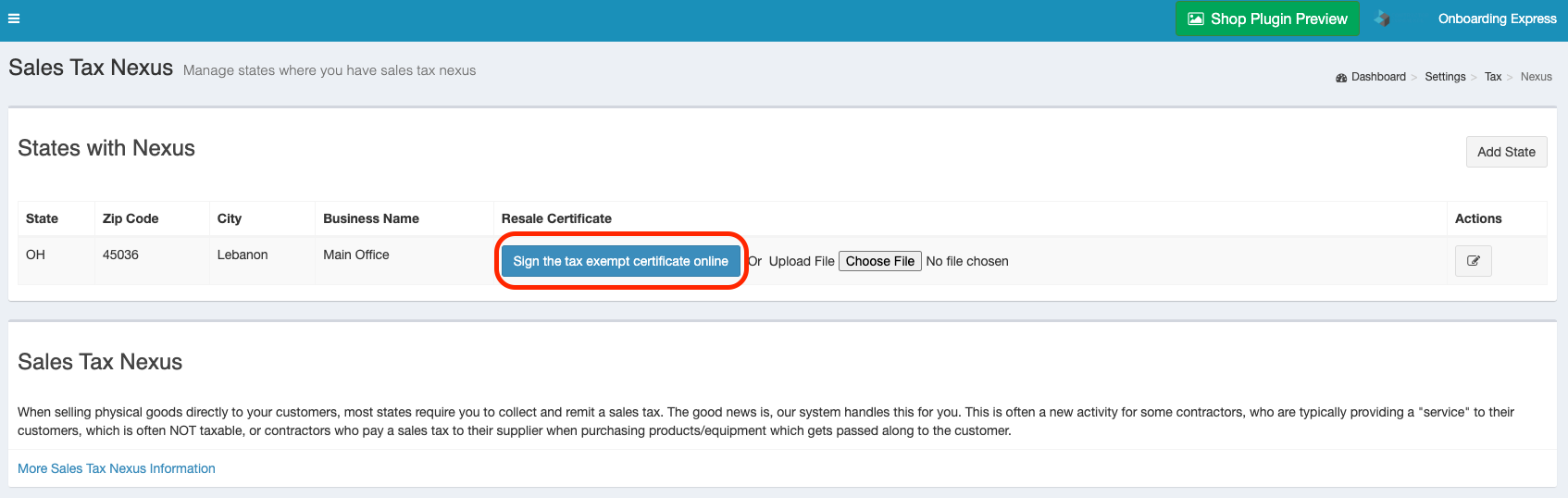This screenshot has height=498, width=1568.
Task: Click the State column header
Action: [42, 218]
